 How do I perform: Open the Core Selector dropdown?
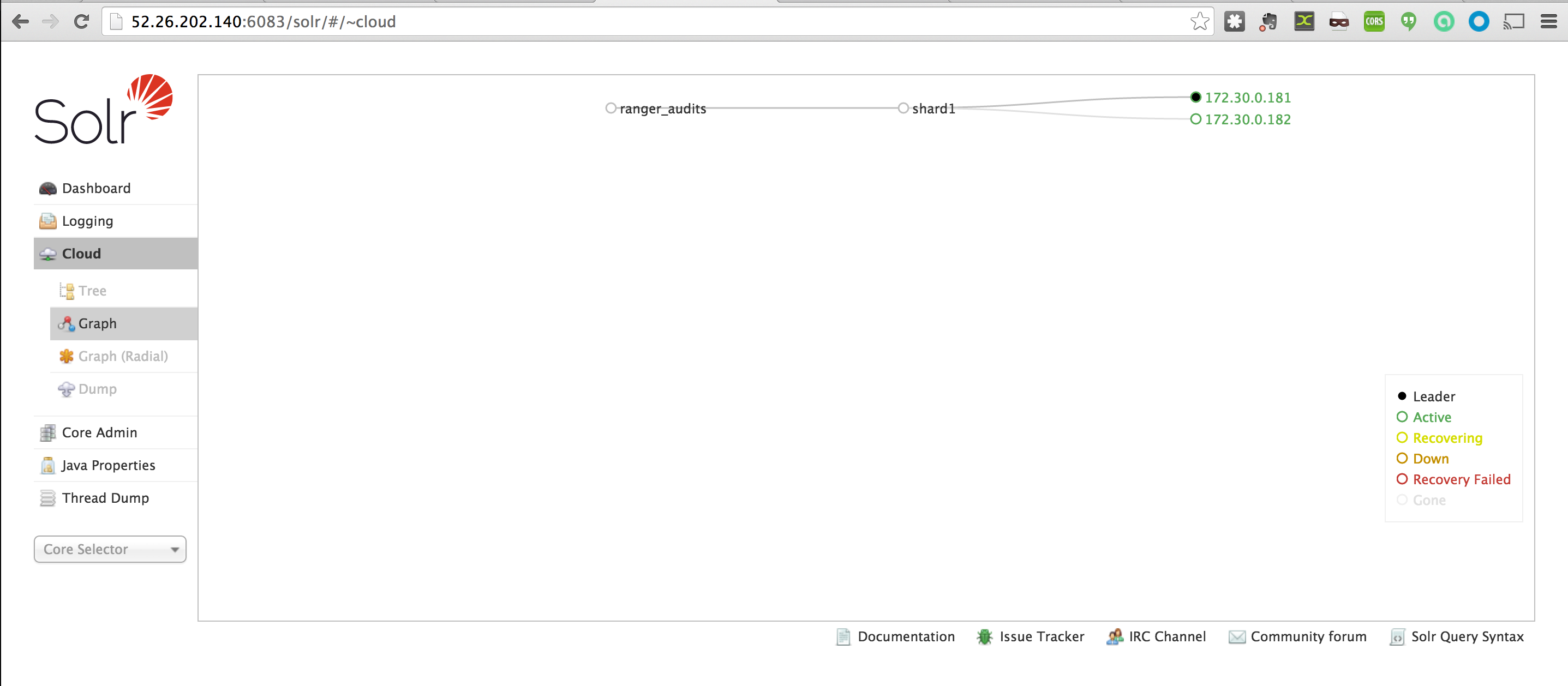click(110, 549)
